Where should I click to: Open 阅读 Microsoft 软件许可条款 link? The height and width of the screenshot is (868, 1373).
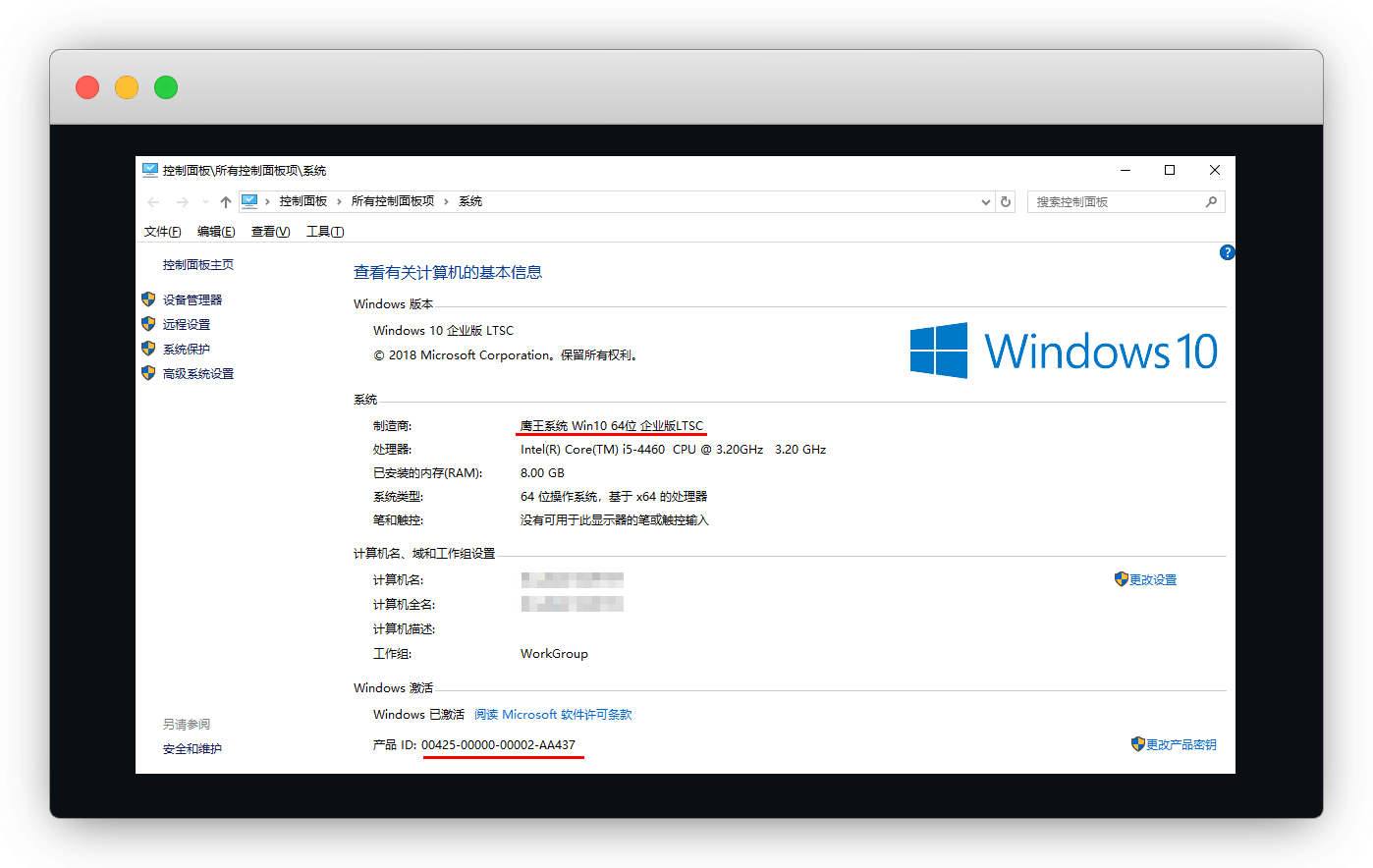553,715
